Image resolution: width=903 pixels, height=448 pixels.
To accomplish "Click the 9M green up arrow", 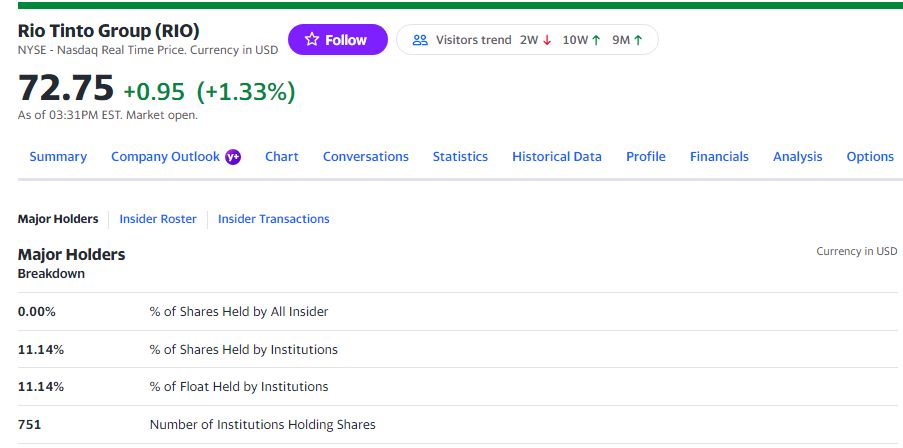I will 638,40.
